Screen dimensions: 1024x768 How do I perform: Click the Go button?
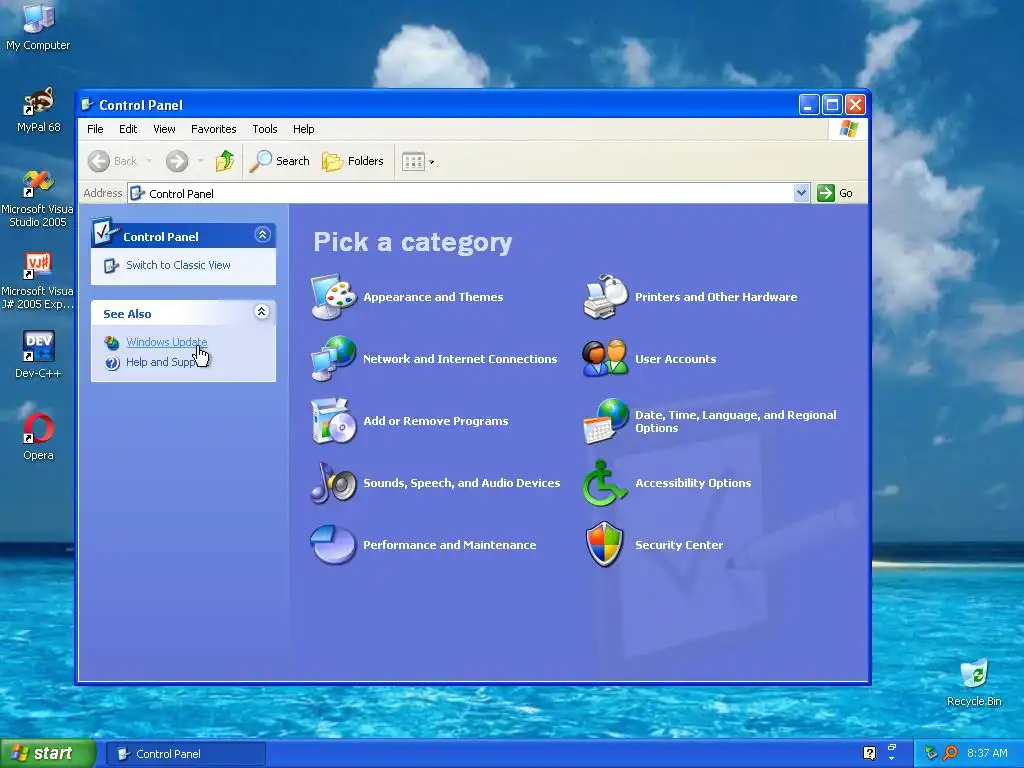tap(835, 193)
